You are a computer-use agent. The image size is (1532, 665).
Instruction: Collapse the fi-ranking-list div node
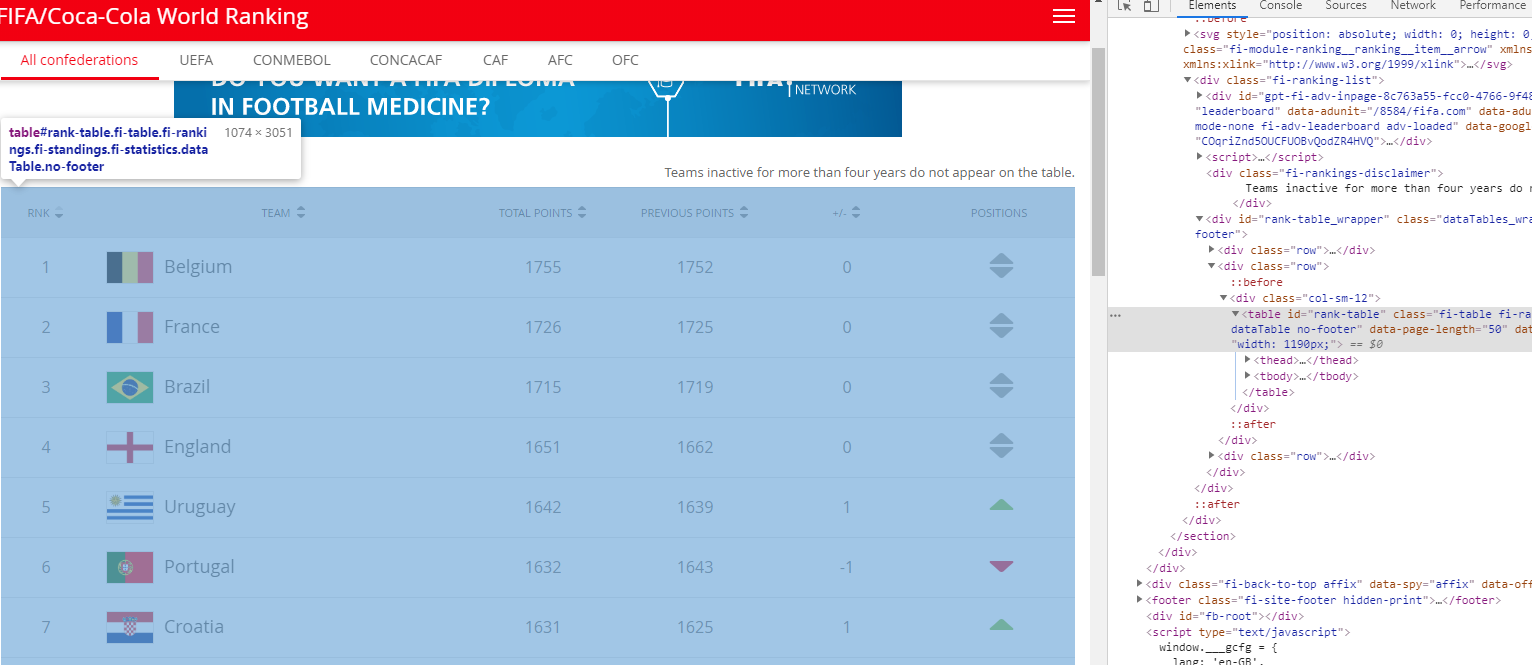click(x=1188, y=79)
